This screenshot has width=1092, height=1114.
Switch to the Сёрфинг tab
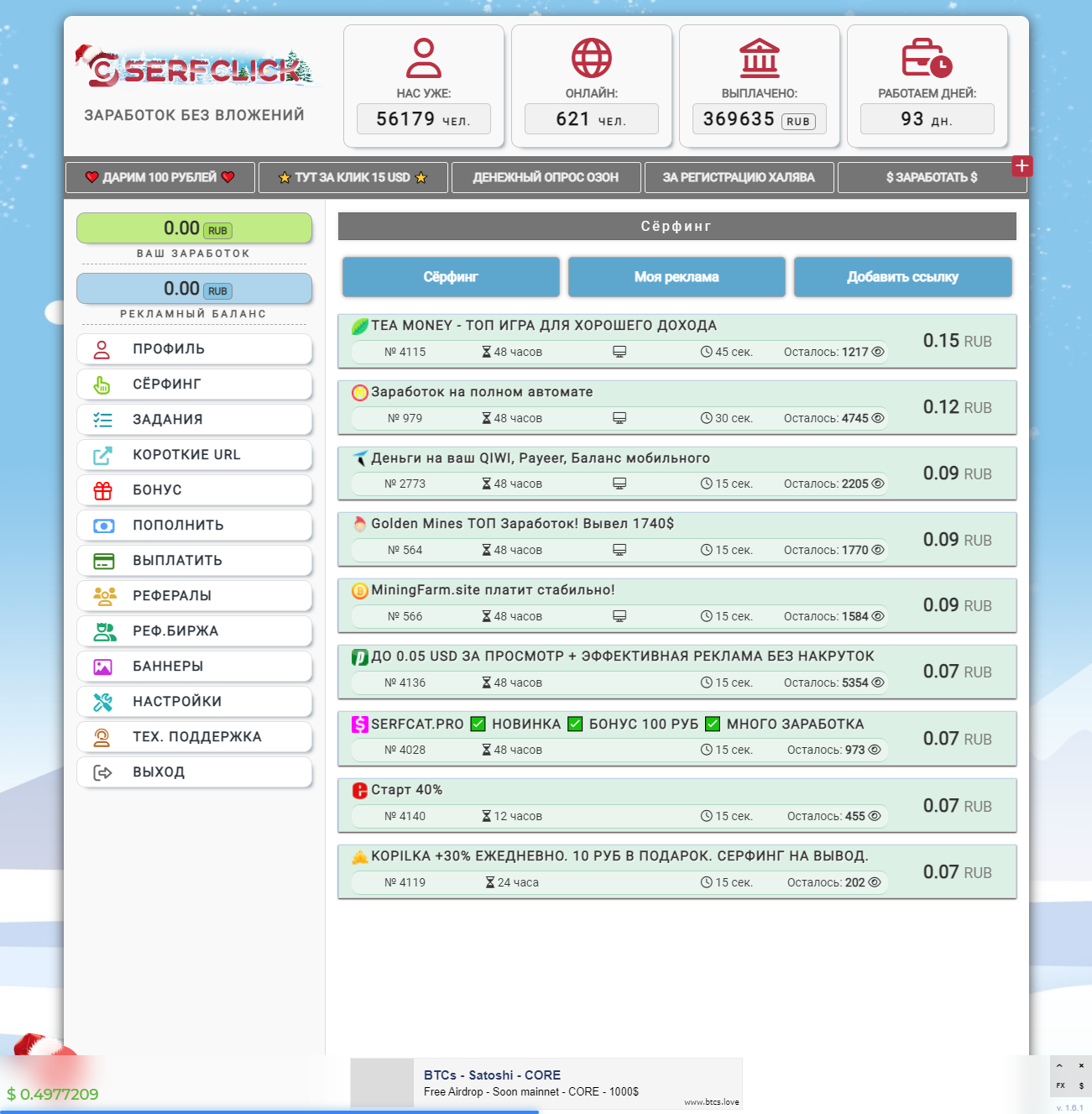pos(451,277)
